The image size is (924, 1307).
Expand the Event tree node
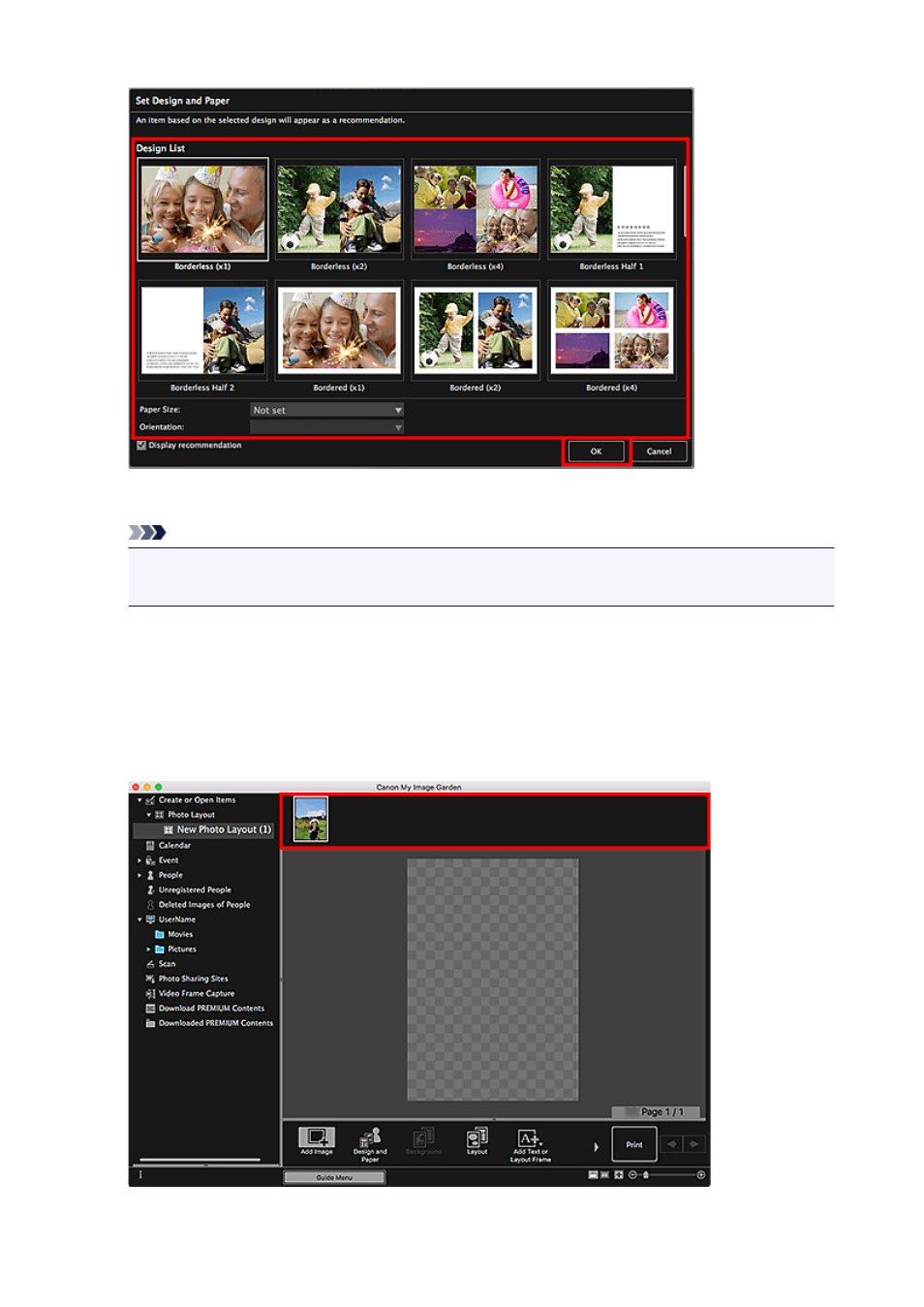(x=139, y=860)
